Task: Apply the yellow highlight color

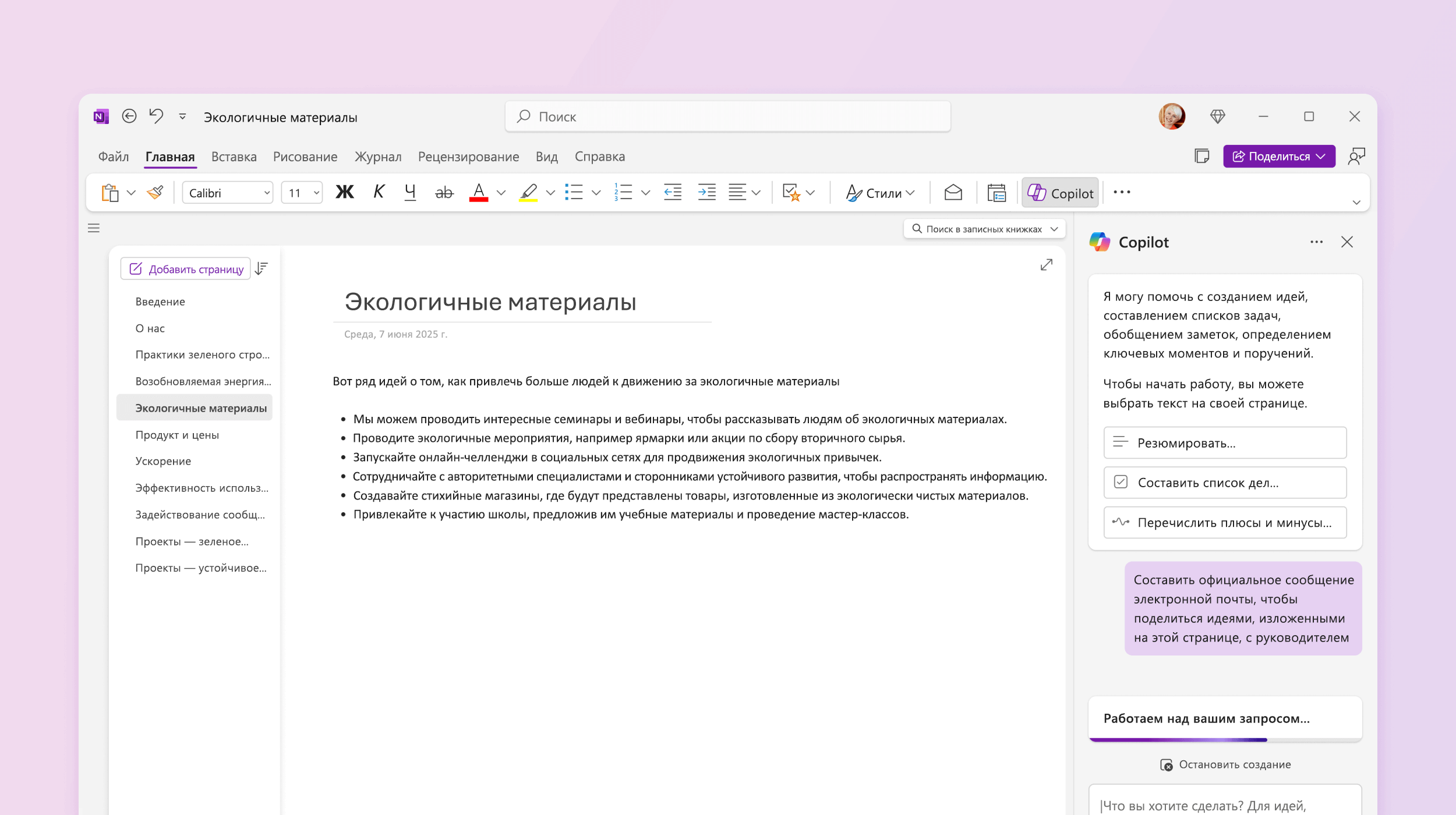Action: pyautogui.click(x=529, y=193)
